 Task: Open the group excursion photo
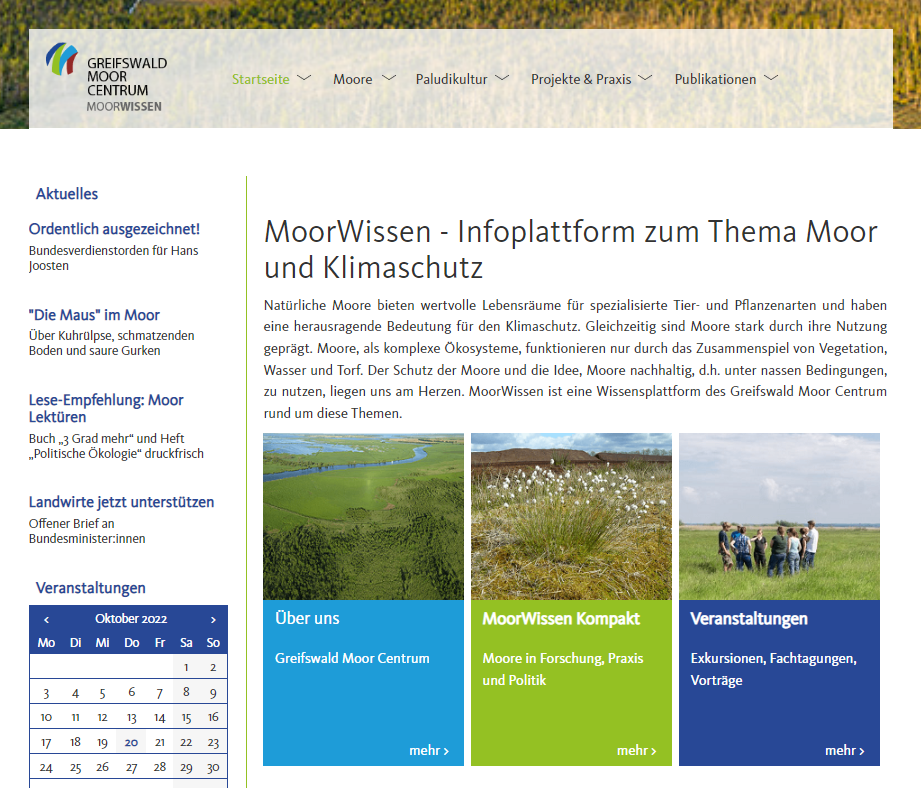[779, 516]
